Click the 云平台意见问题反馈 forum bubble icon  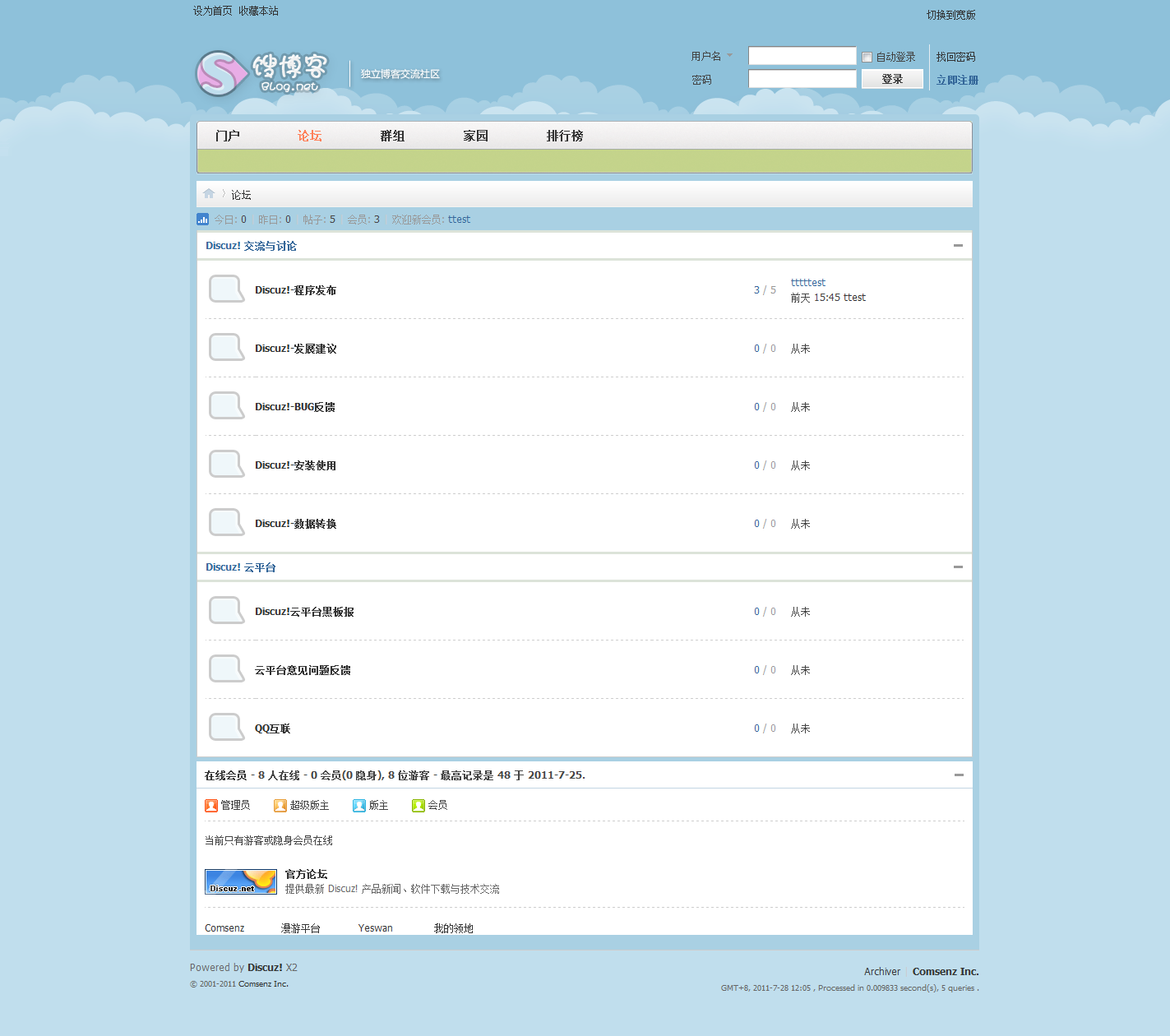click(x=226, y=669)
